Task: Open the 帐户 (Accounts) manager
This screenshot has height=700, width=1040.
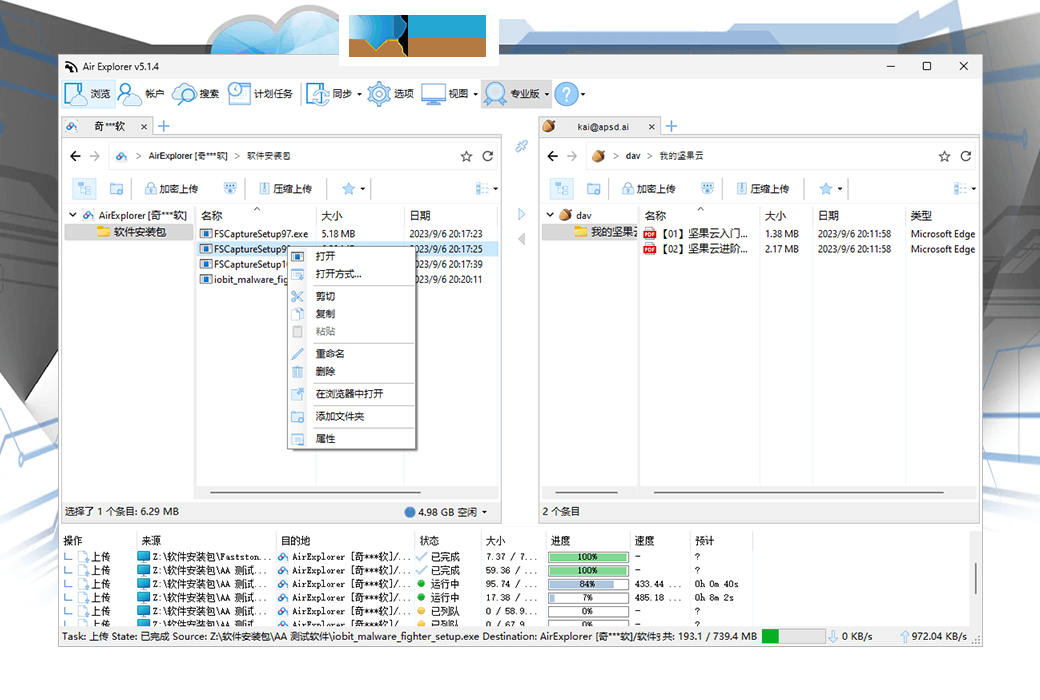Action: coord(140,93)
